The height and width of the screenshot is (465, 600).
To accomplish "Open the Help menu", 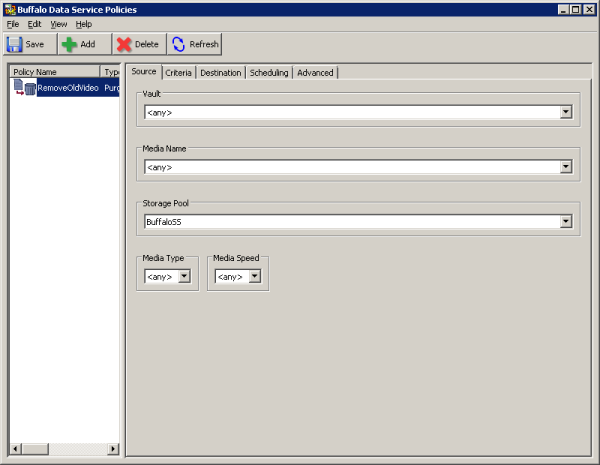I will tap(83, 24).
